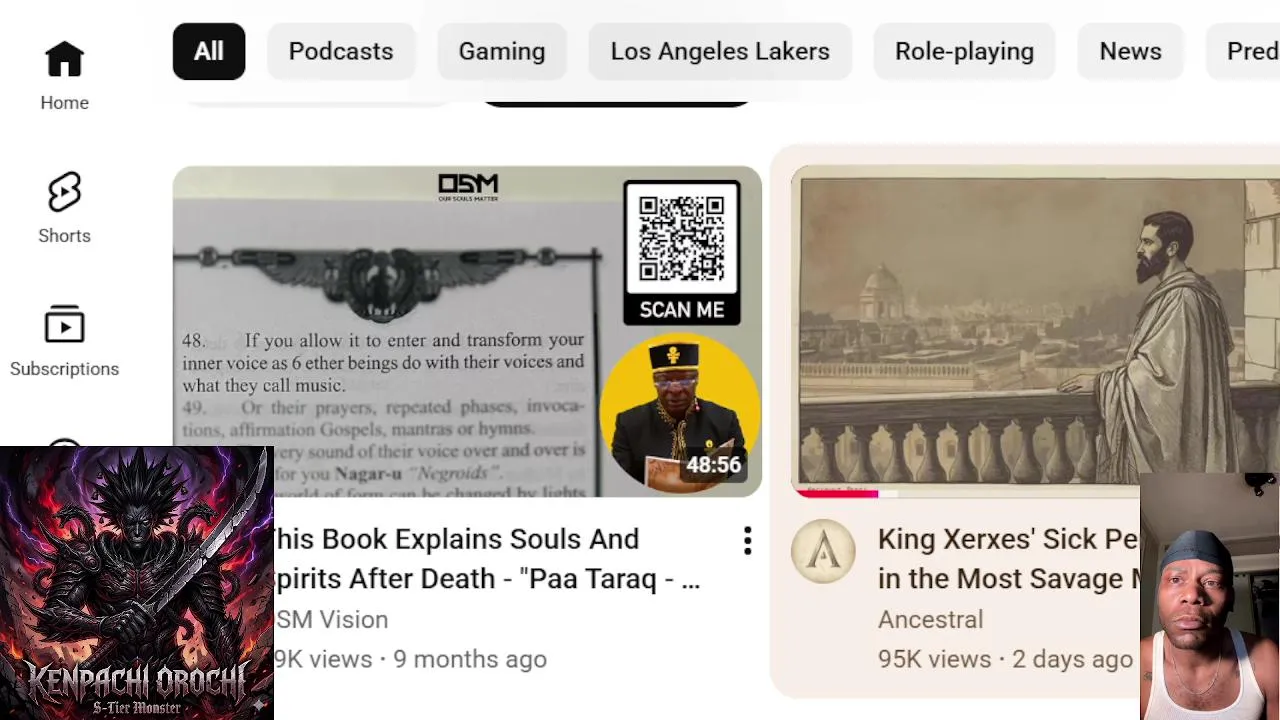
Task: Open three-dot menu for Paa Taraq video
Action: [747, 541]
